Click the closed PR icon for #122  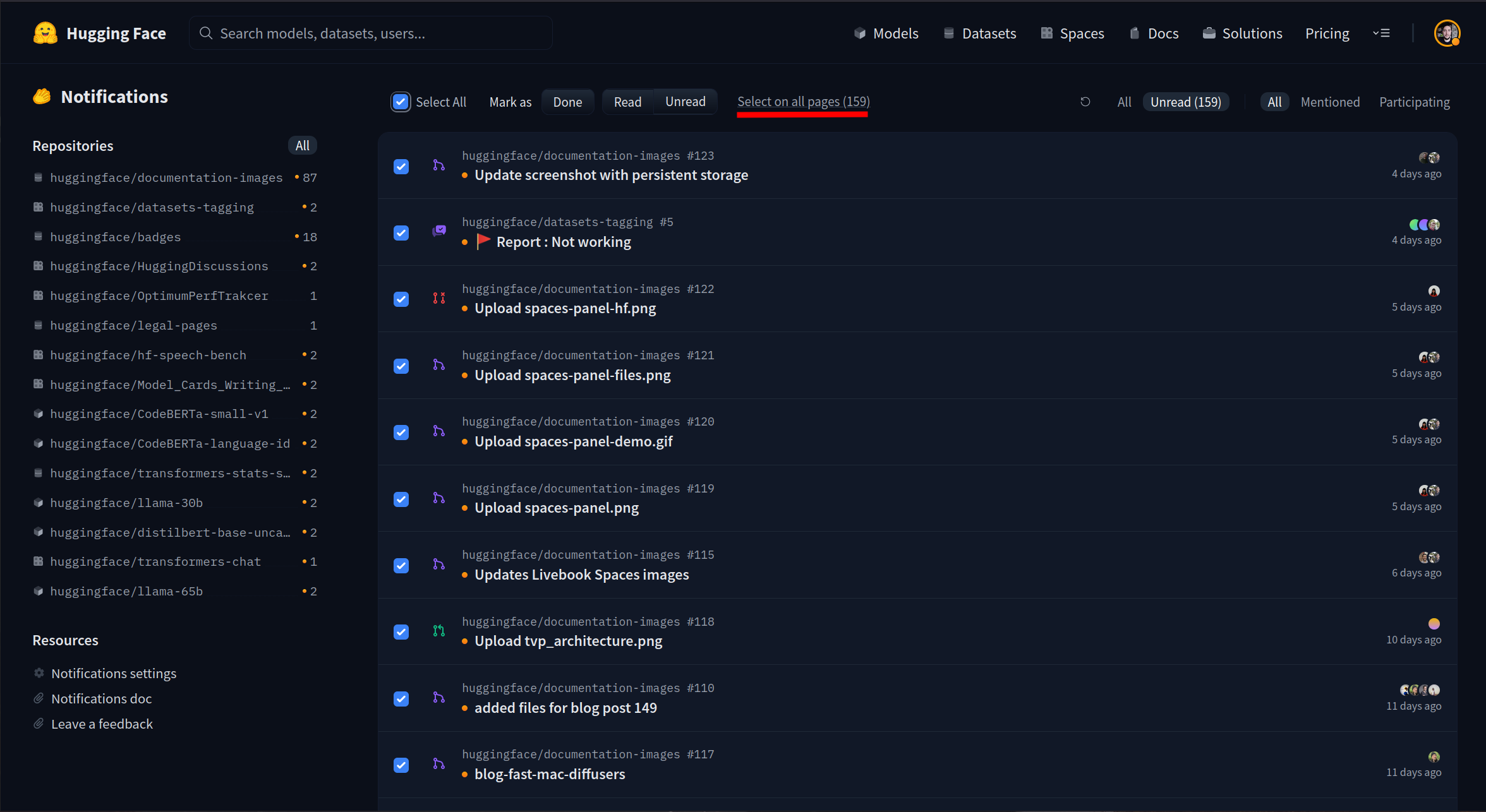tap(438, 298)
